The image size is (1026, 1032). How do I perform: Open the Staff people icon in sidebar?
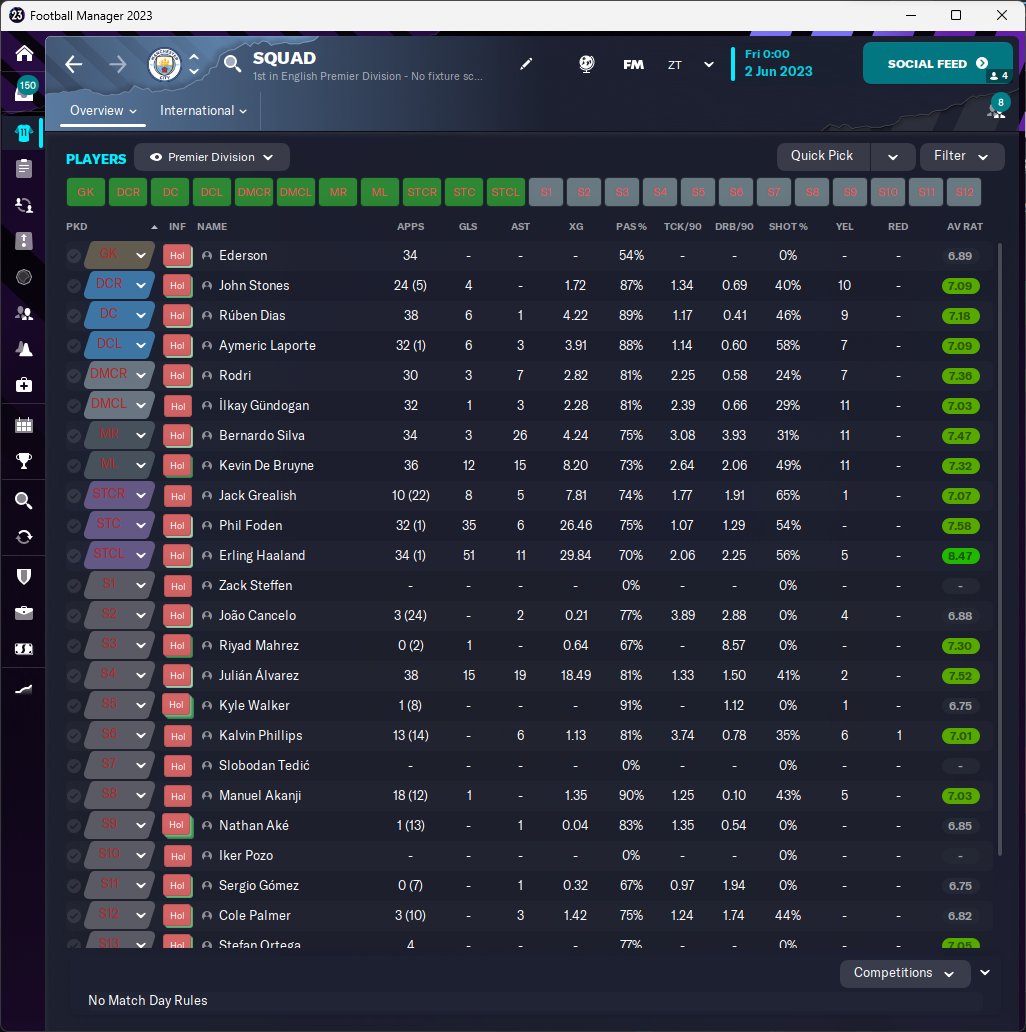(x=24, y=313)
